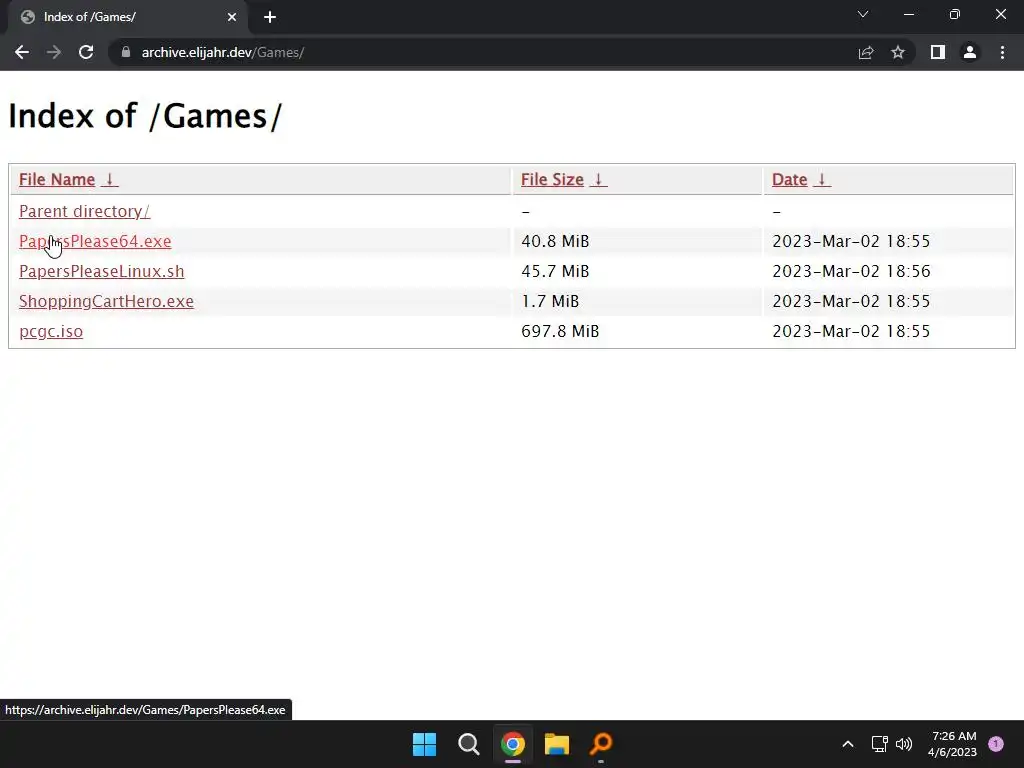Screen dimensions: 1024x768
Task: View site security lock info
Action: coord(126,52)
